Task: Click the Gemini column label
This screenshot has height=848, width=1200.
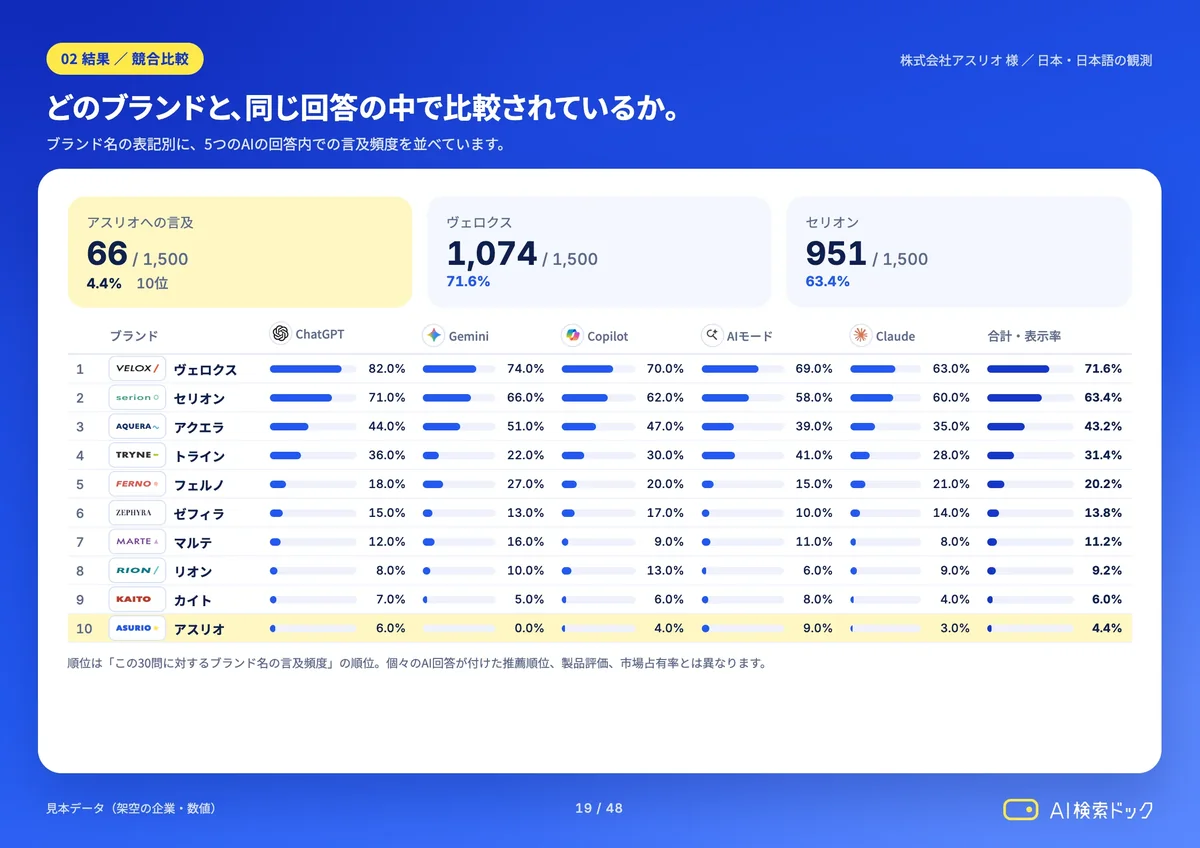Action: coord(469,337)
